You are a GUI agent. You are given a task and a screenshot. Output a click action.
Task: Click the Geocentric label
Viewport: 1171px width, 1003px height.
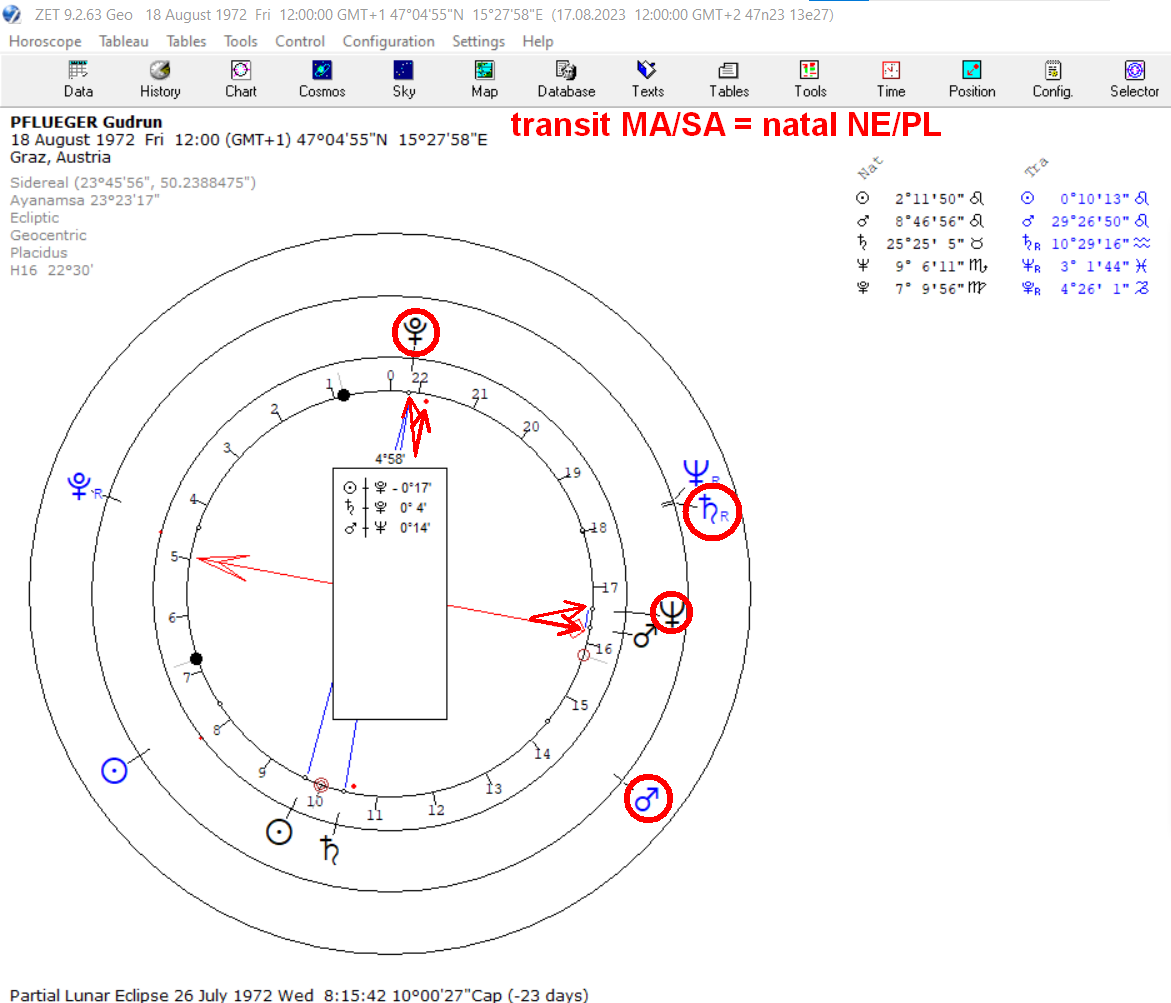pos(48,235)
